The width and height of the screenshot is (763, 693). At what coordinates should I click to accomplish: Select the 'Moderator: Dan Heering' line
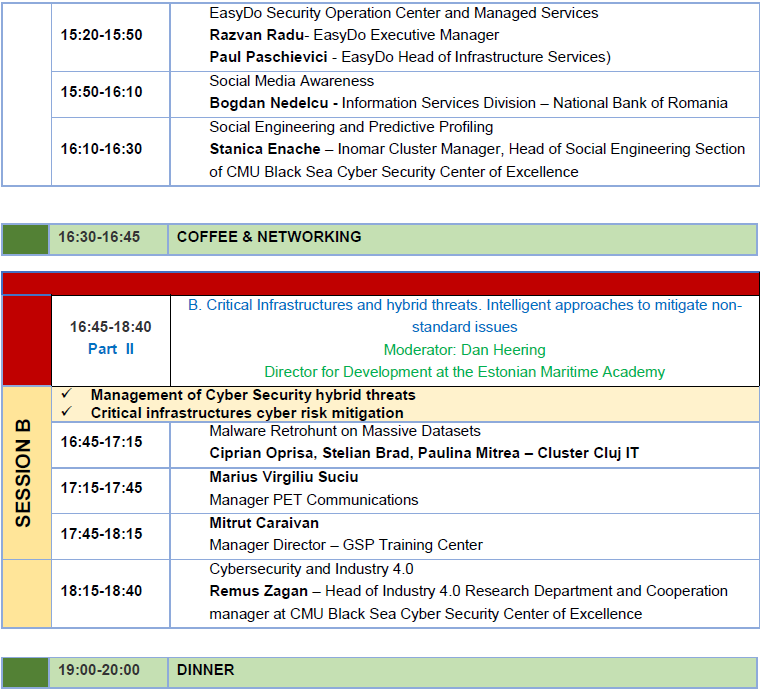[465, 350]
